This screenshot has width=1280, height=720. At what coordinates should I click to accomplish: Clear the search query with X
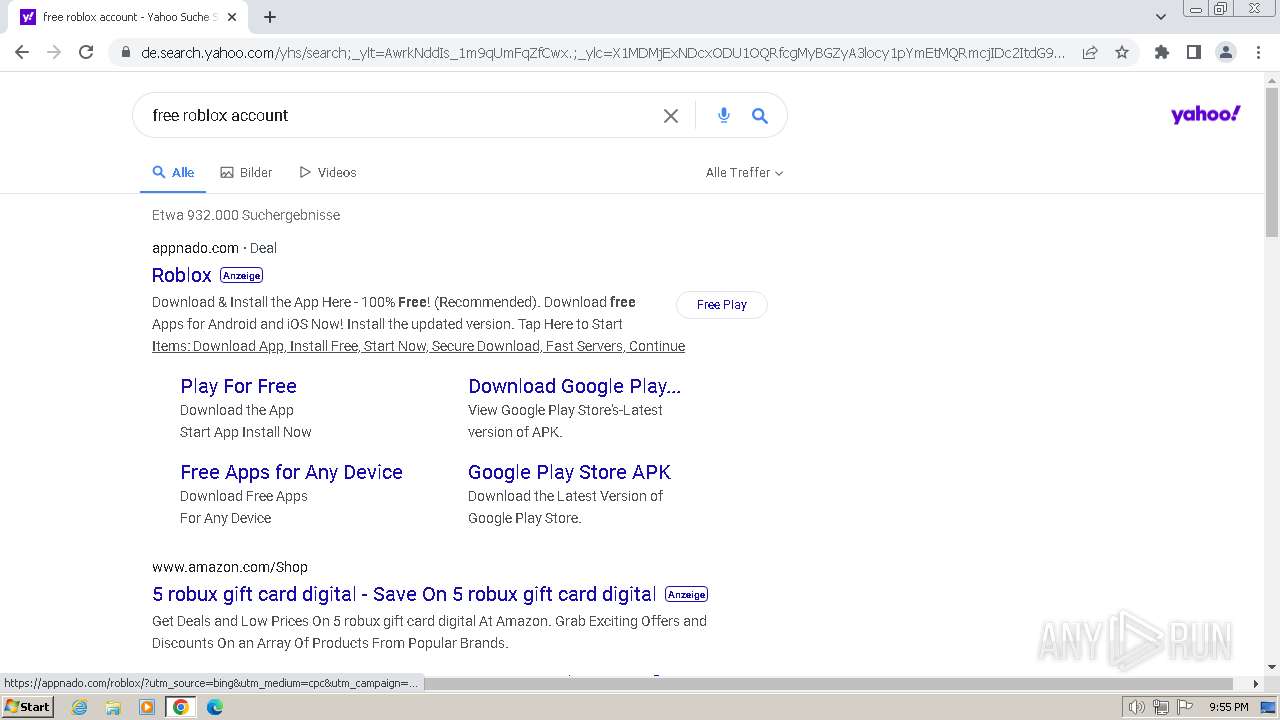(671, 116)
